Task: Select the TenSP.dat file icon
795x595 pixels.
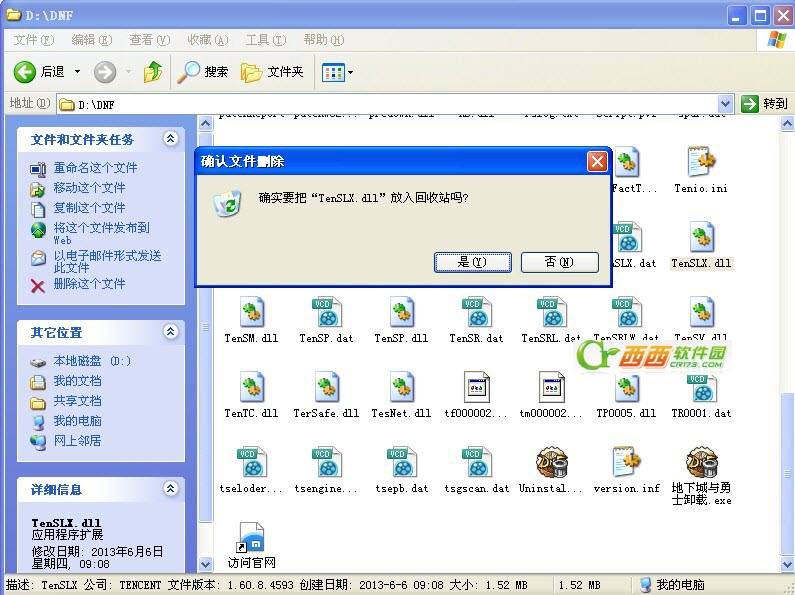Action: click(327, 312)
